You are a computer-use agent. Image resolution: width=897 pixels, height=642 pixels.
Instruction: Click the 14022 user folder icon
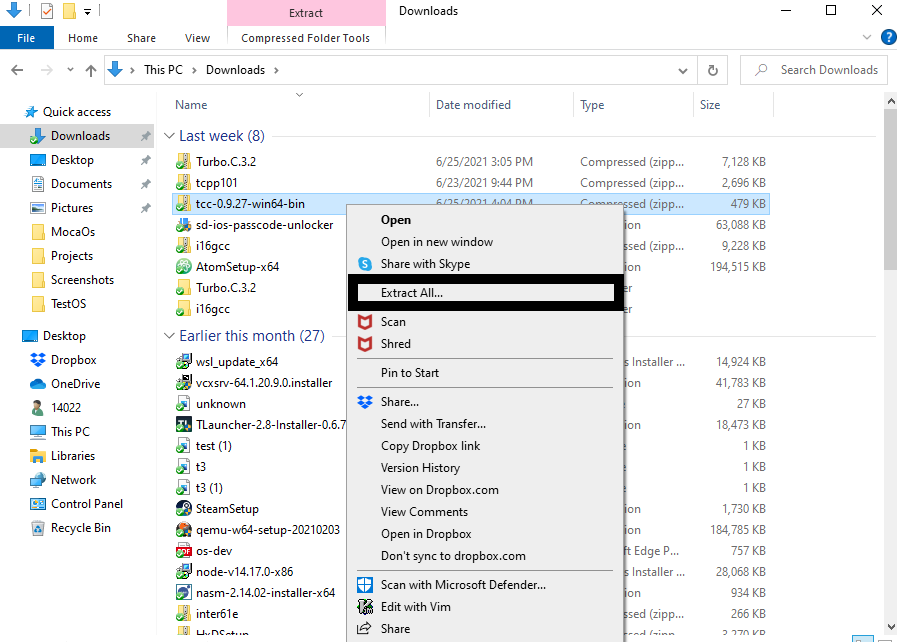pyautogui.click(x=38, y=408)
